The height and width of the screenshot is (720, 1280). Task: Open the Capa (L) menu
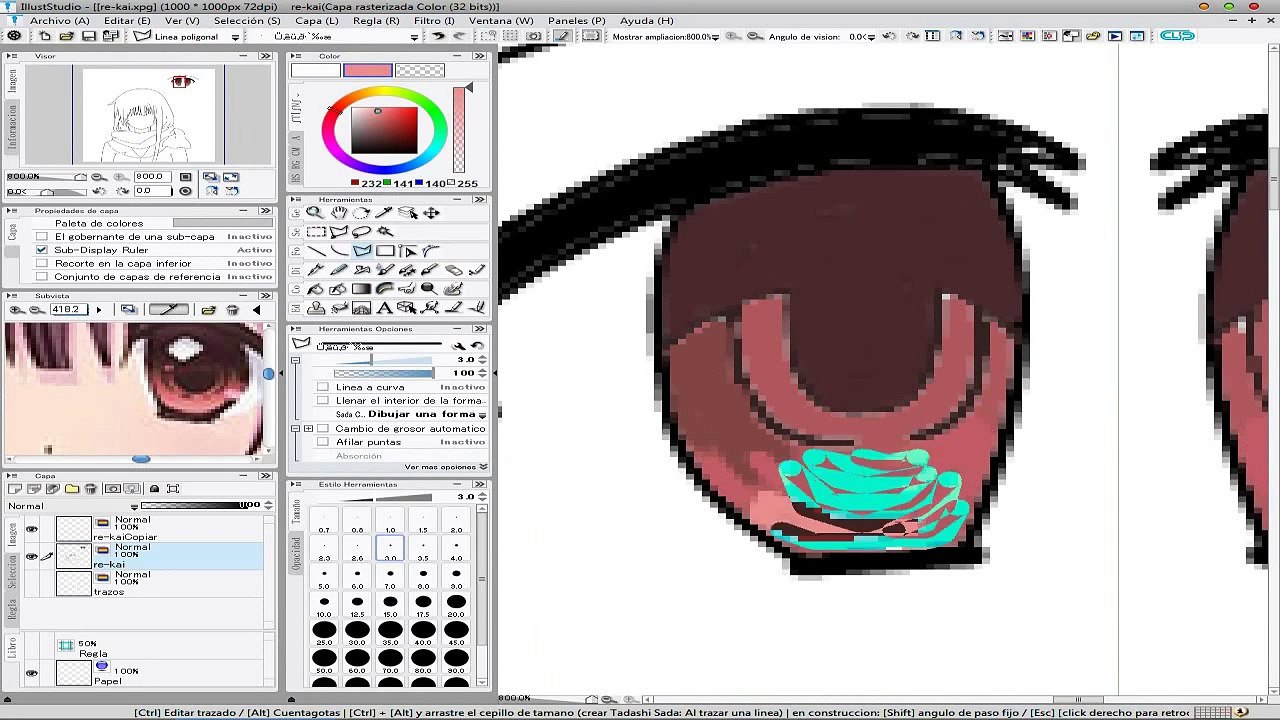tap(317, 20)
